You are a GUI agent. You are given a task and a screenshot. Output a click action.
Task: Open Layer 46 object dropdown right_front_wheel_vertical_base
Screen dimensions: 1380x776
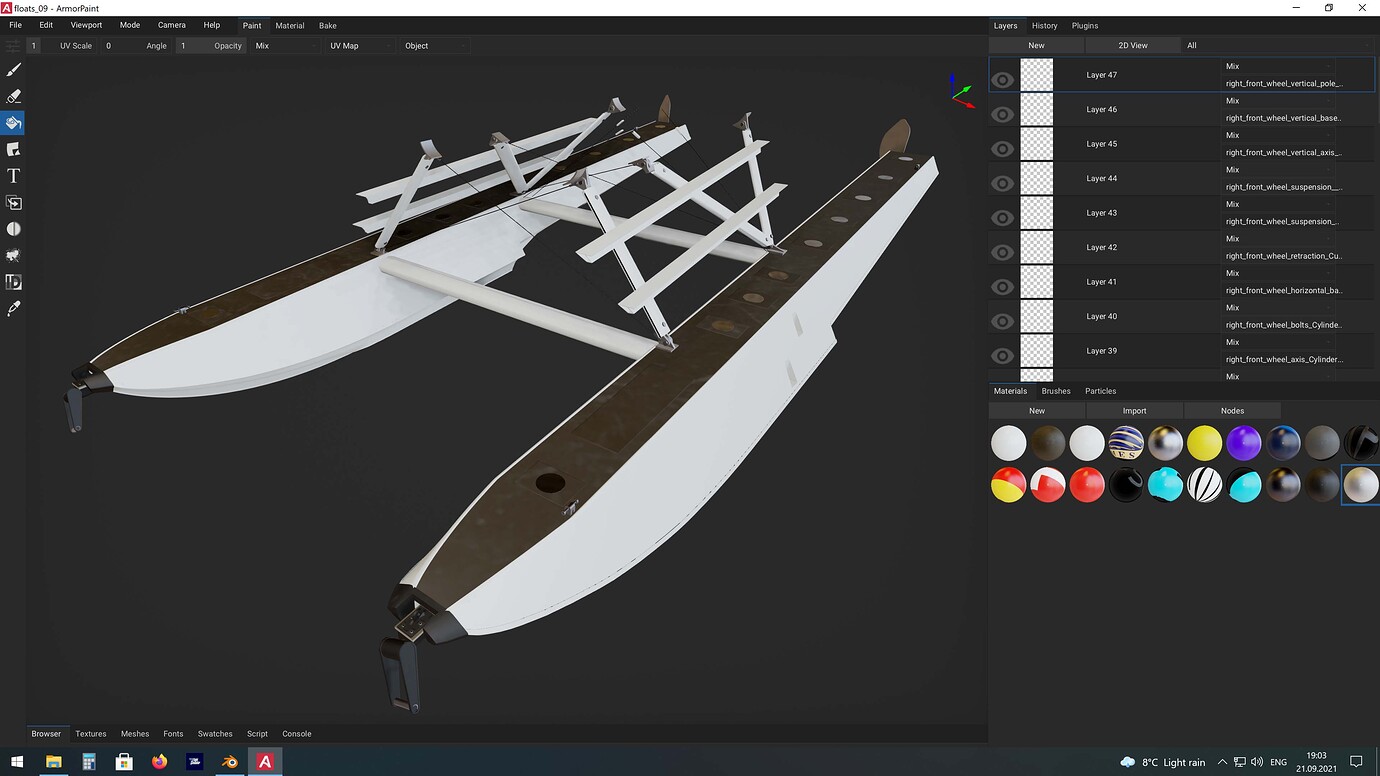pyautogui.click(x=1284, y=118)
